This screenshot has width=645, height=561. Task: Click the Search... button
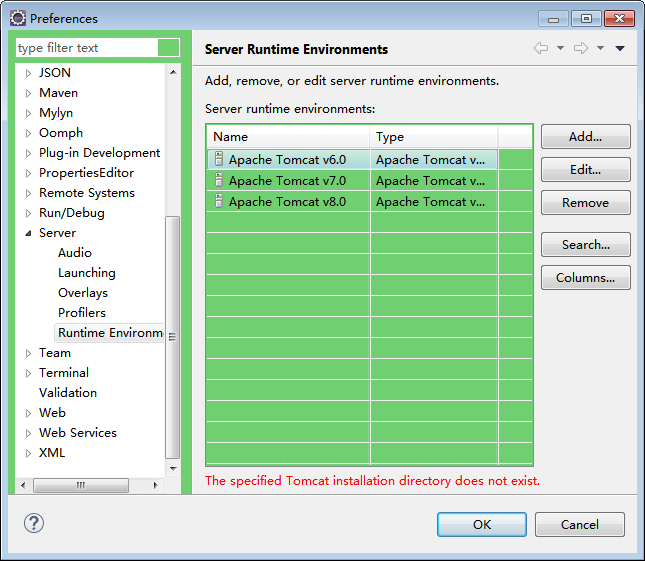(585, 244)
